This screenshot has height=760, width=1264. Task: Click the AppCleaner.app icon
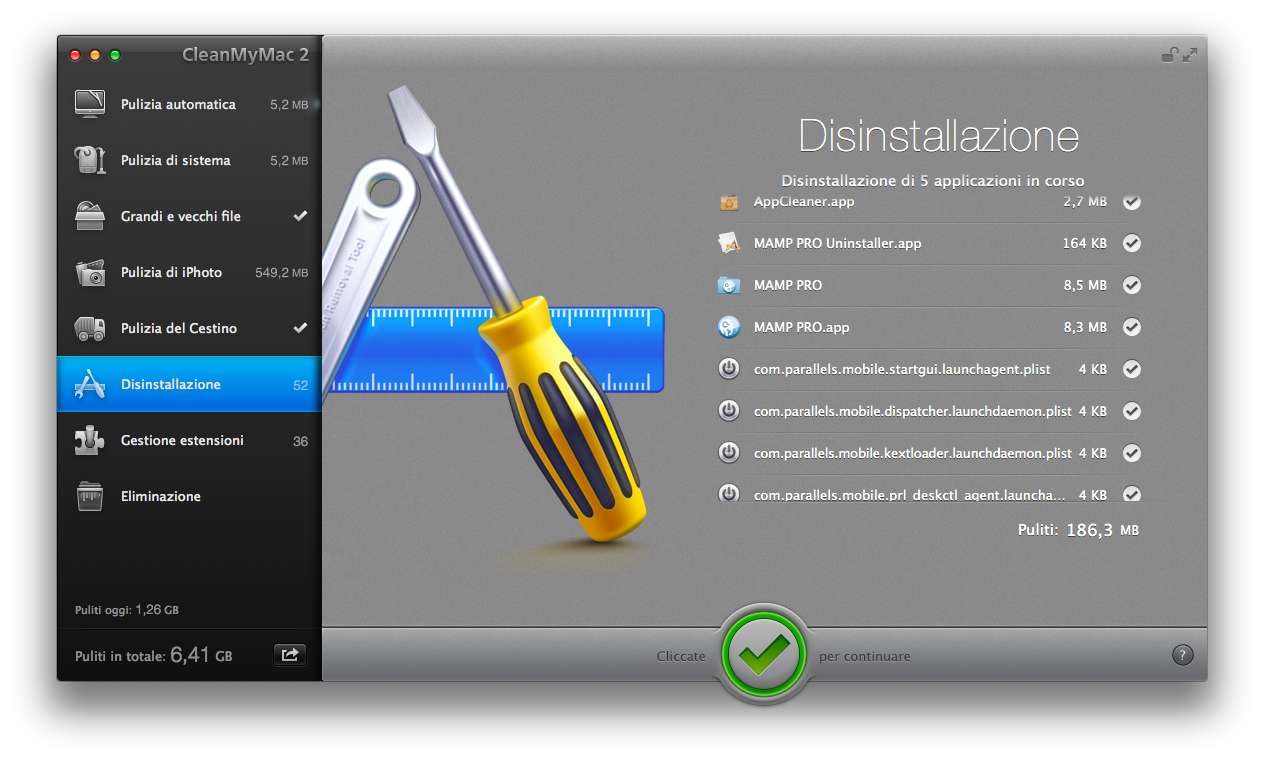click(729, 202)
